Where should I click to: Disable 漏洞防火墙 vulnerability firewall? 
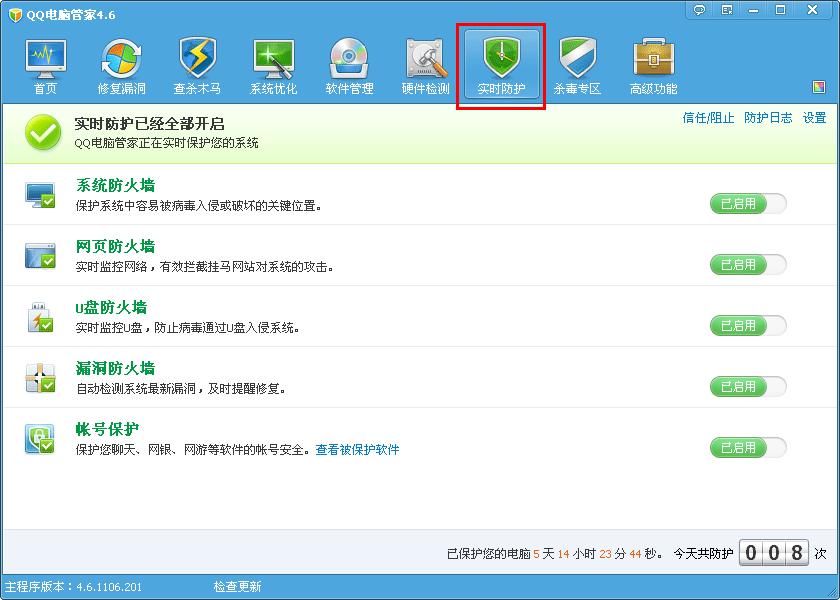tap(748, 386)
